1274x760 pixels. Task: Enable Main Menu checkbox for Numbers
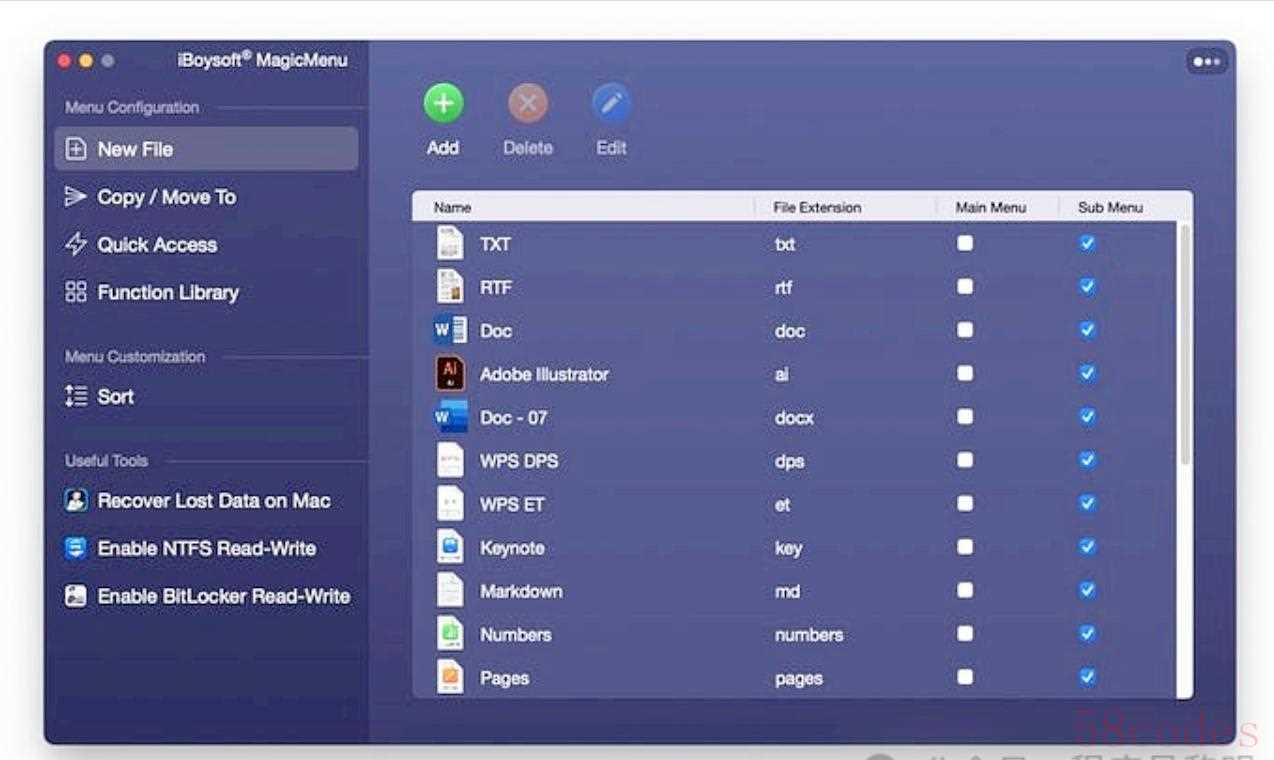pyautogui.click(x=965, y=633)
